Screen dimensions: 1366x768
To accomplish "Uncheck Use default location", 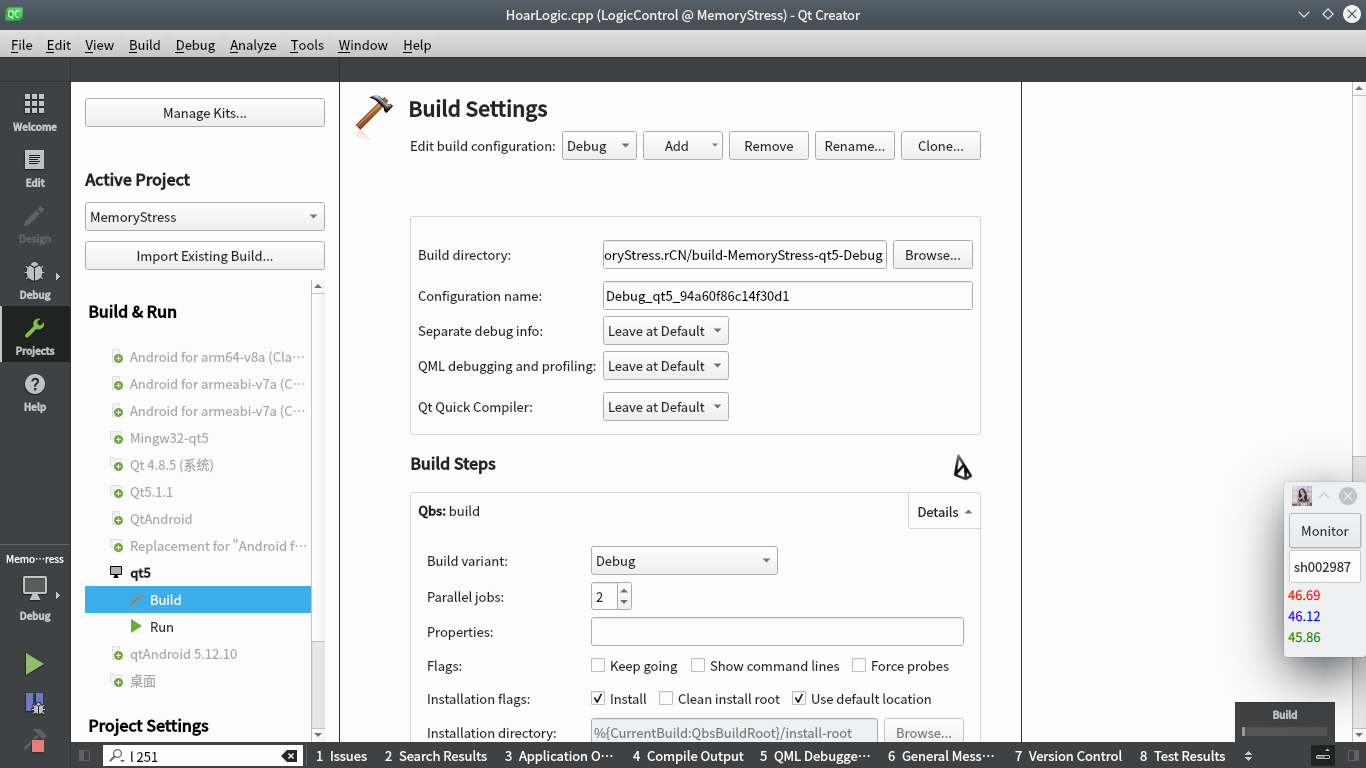I will pyautogui.click(x=799, y=698).
